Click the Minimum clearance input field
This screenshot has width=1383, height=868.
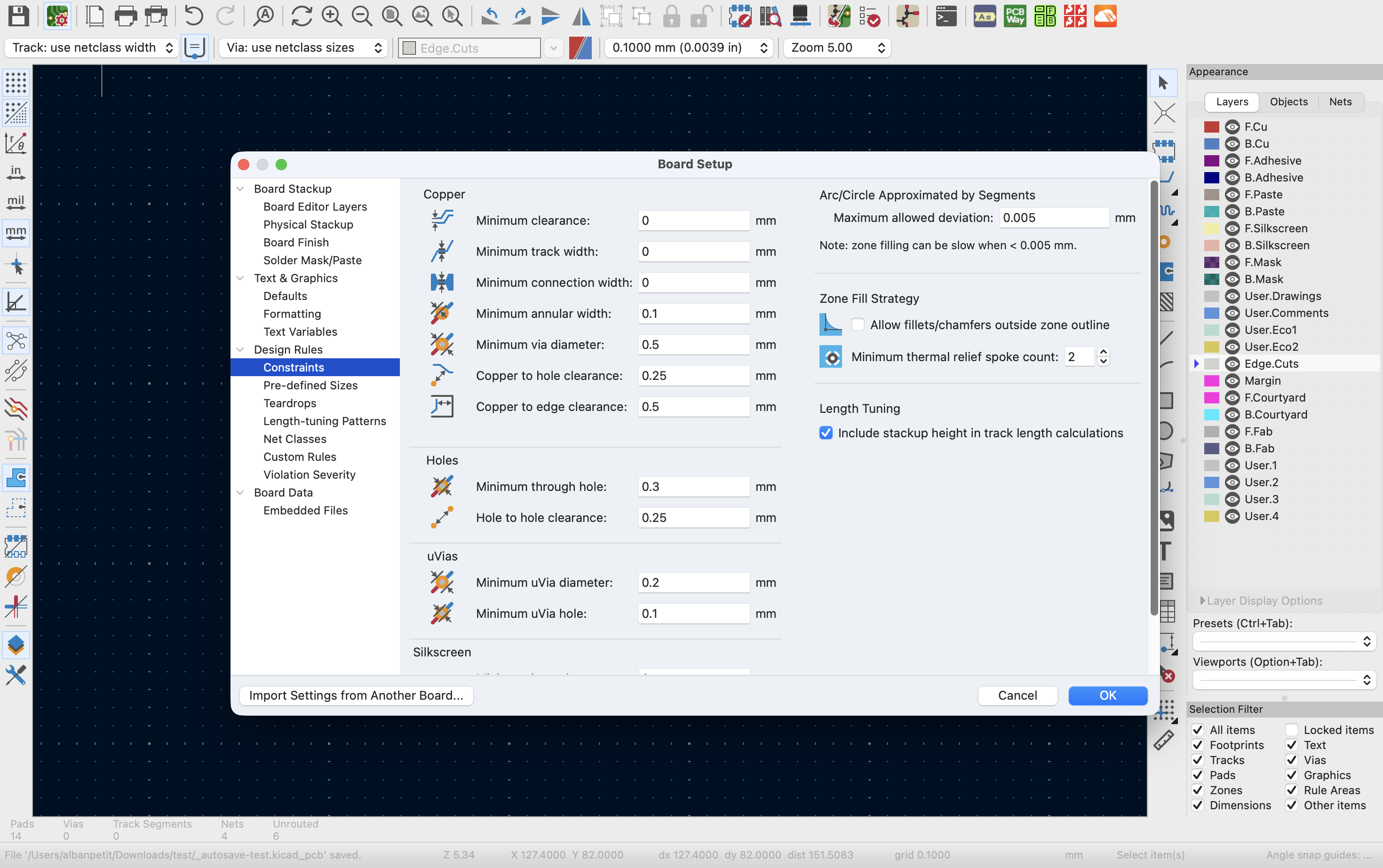693,221
